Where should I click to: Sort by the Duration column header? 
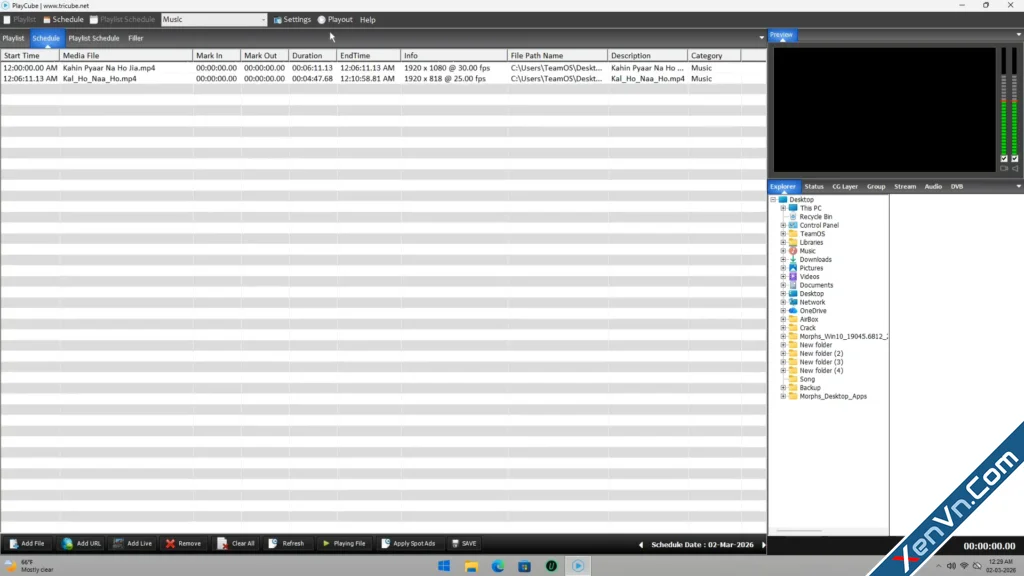pyautogui.click(x=312, y=56)
